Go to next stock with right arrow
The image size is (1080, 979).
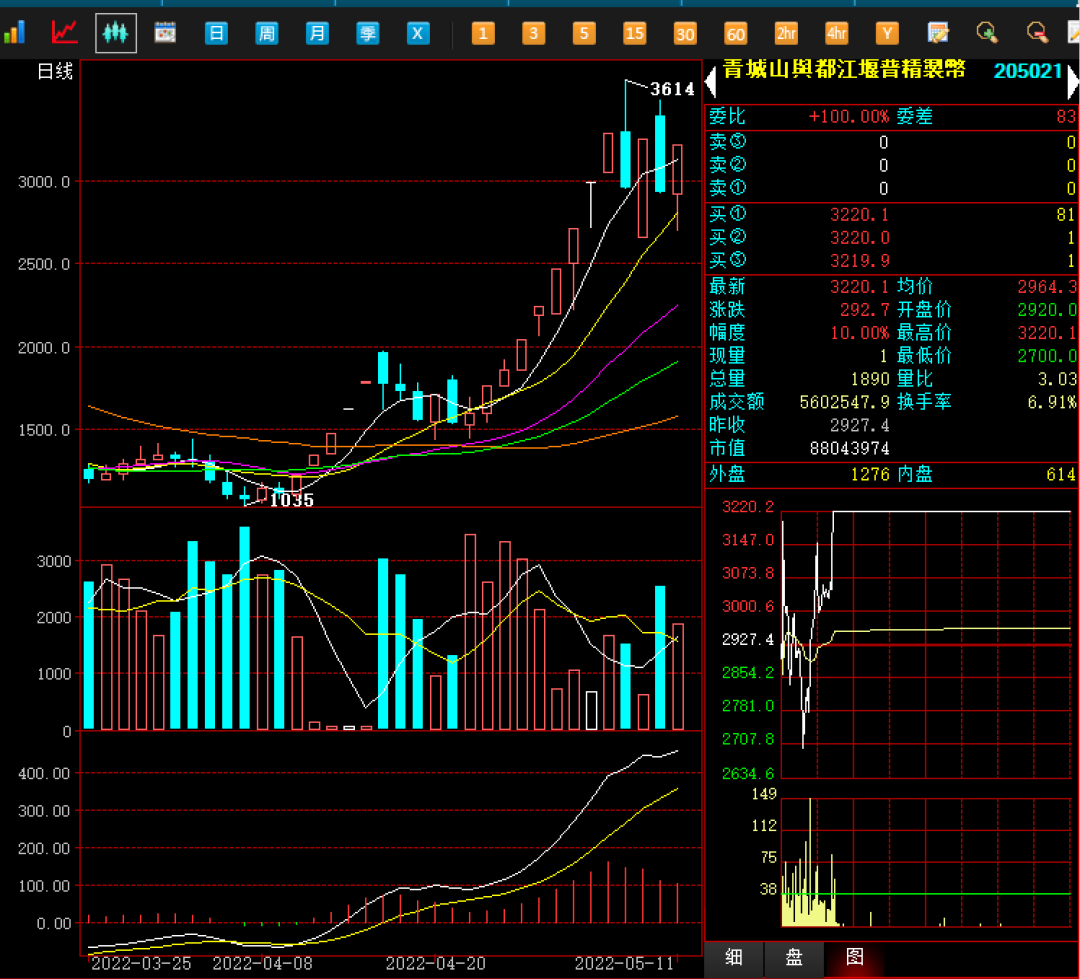(1073, 82)
